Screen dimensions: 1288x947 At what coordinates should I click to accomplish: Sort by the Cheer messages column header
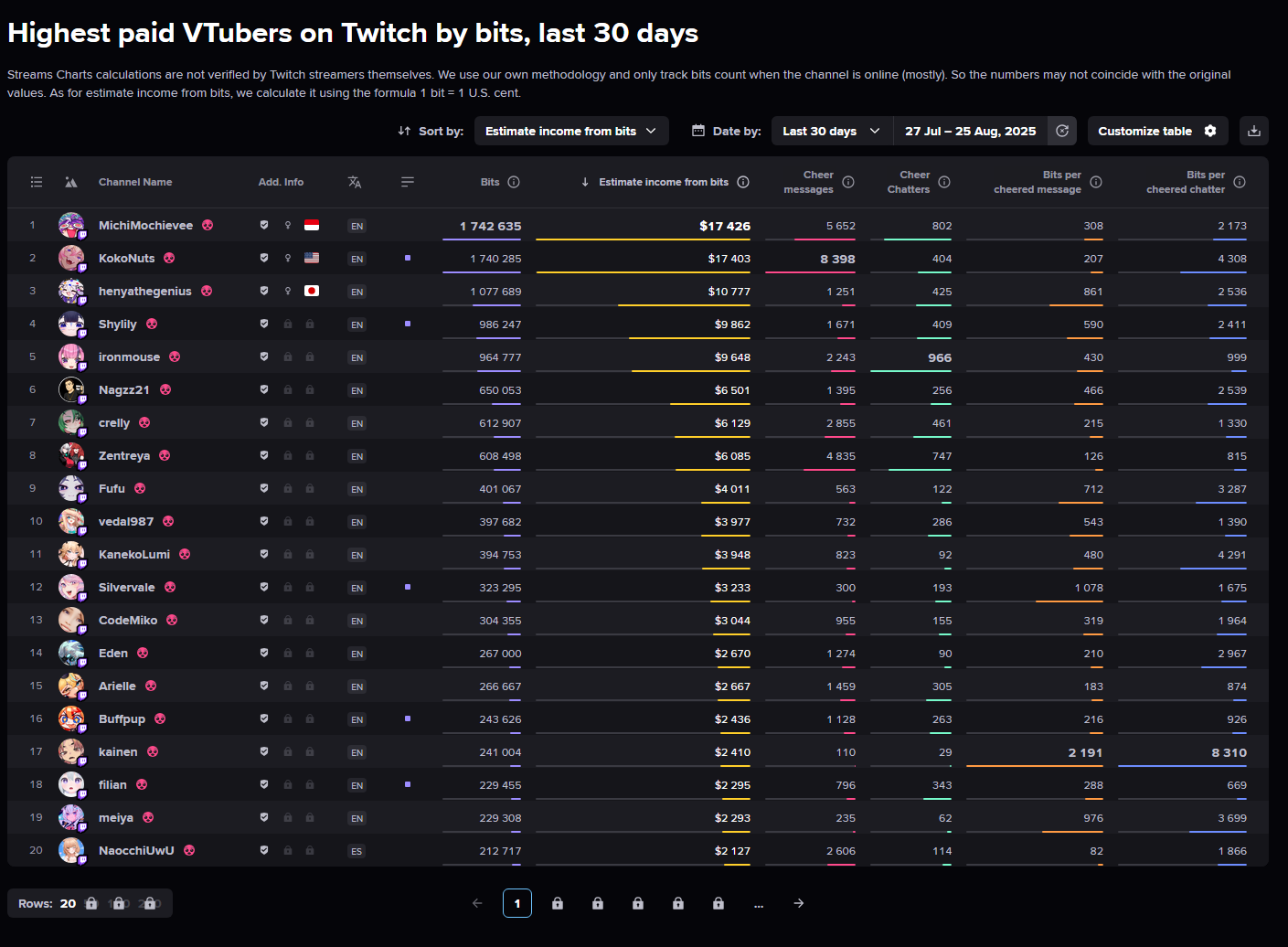tap(809, 182)
